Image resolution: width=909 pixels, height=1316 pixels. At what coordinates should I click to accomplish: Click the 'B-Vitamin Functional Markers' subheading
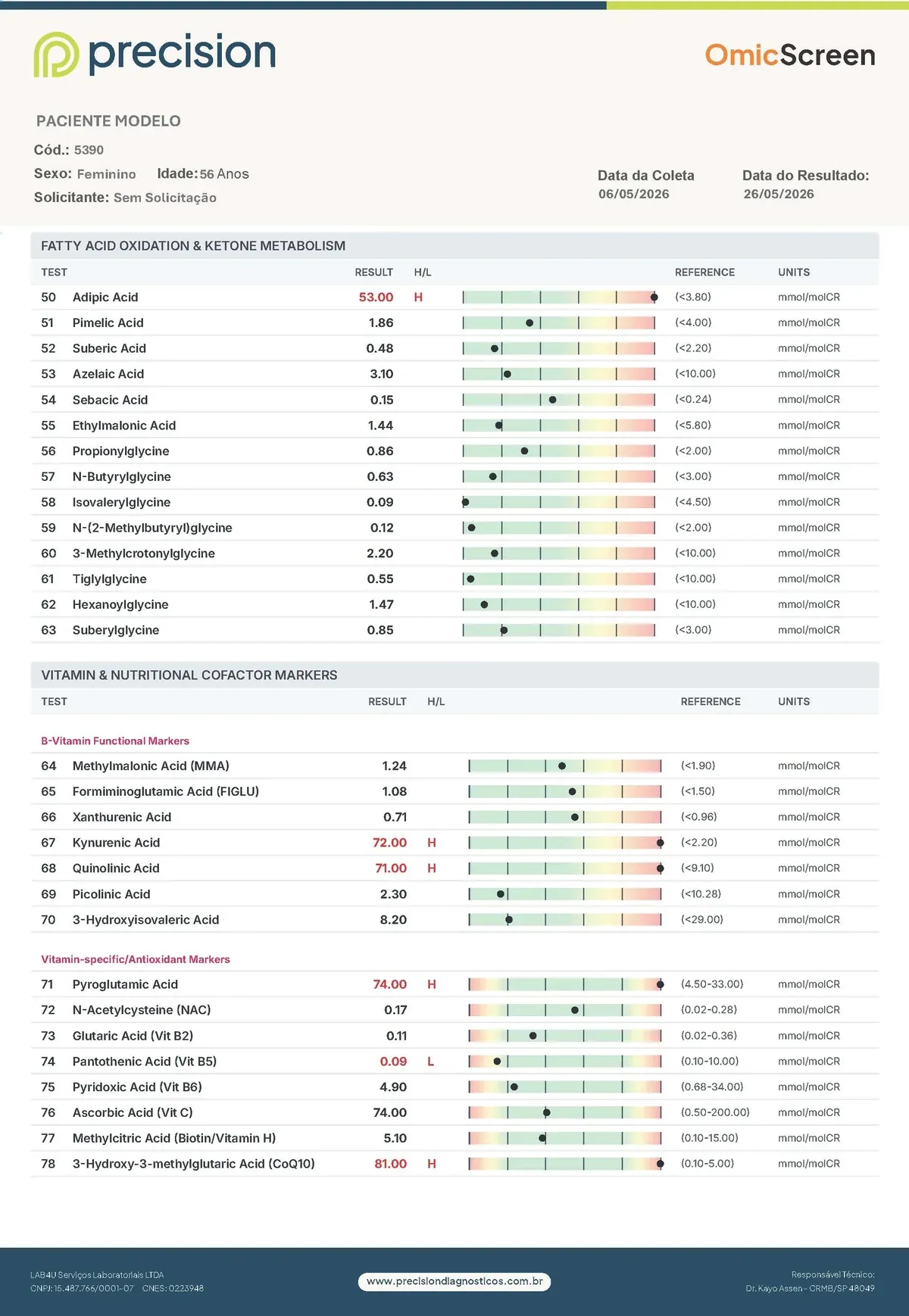pyautogui.click(x=115, y=741)
